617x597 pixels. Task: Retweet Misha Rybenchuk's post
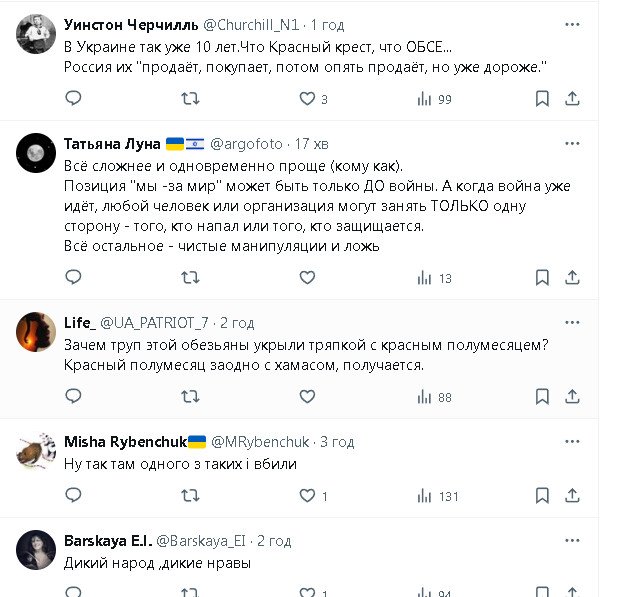click(x=190, y=495)
